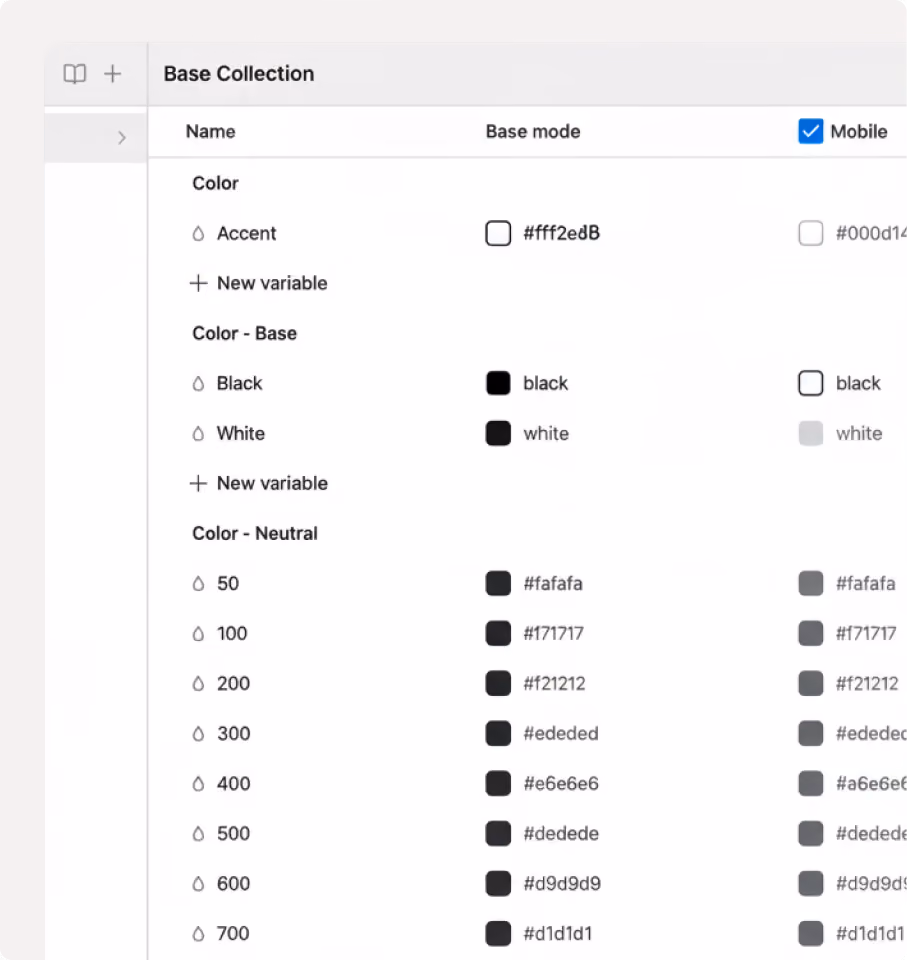This screenshot has height=960, width=907.
Task: Open base mode swatch for variable 300
Action: tap(498, 733)
